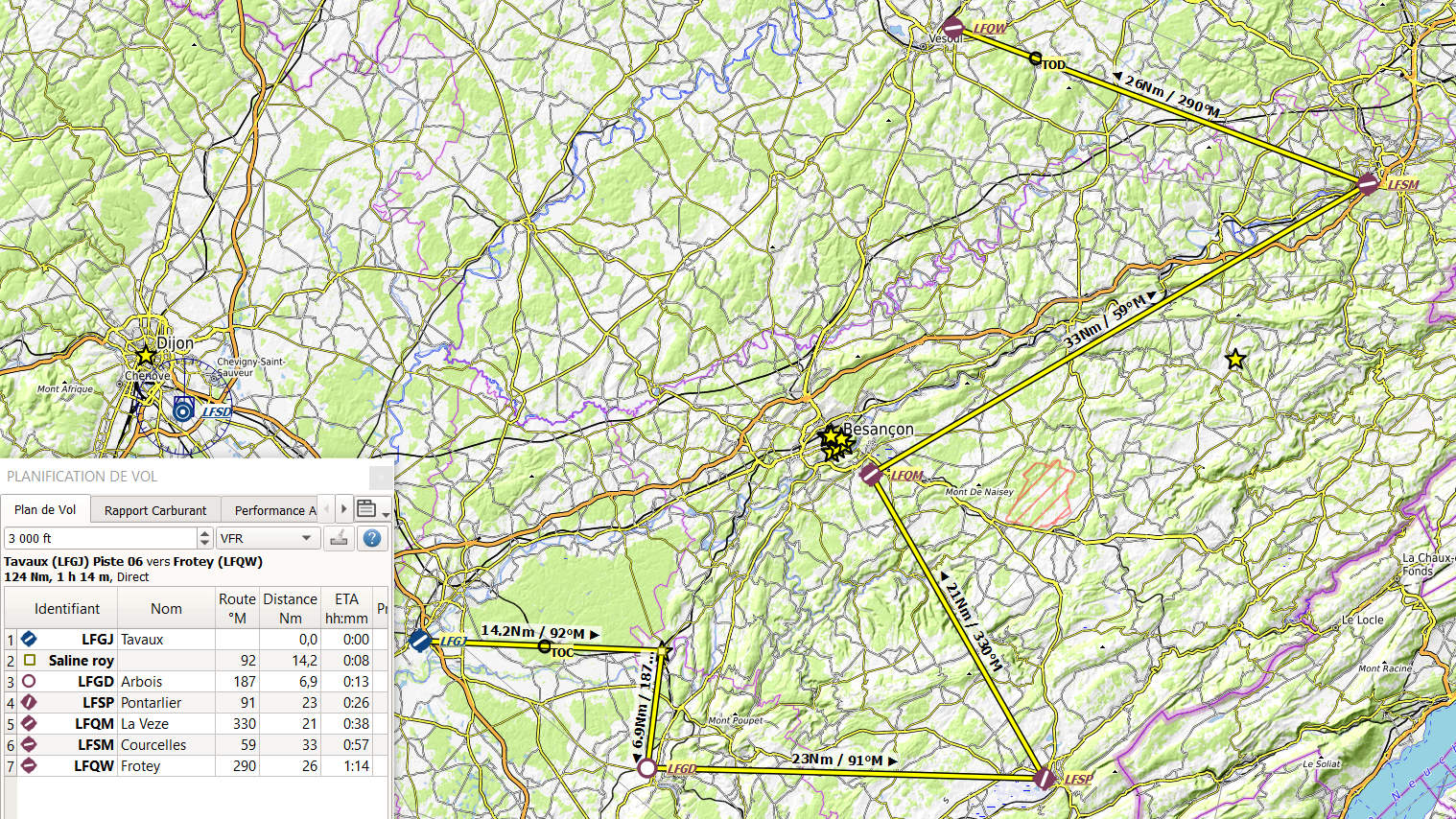
Task: Click the LFQM La Veze airport map symbol
Action: coord(870,474)
